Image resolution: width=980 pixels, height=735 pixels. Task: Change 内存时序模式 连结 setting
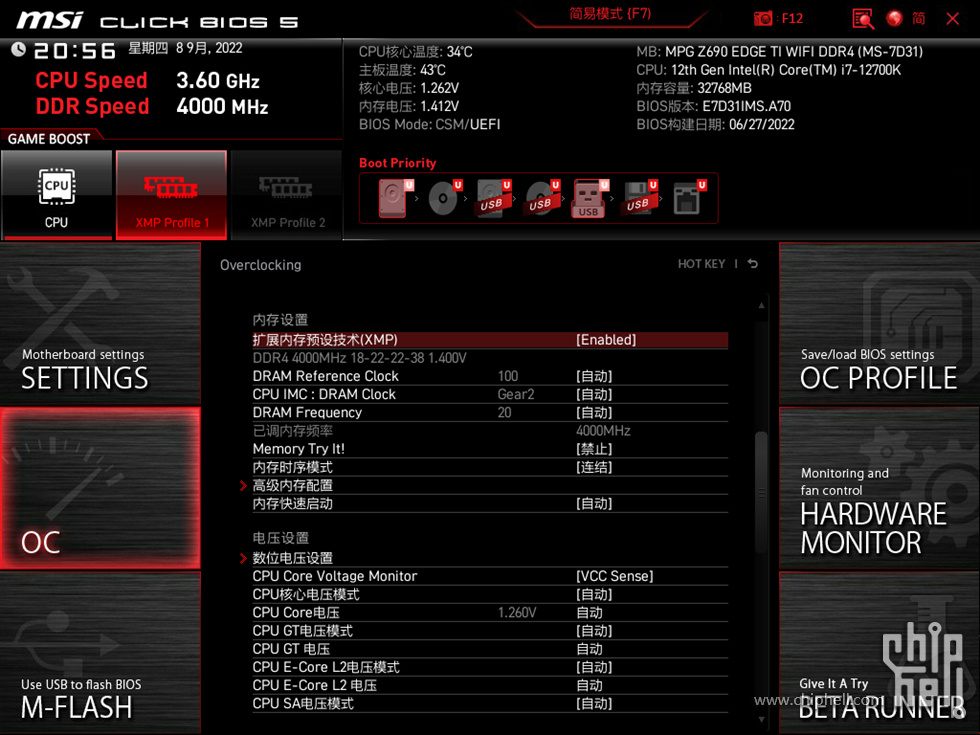tap(490, 467)
